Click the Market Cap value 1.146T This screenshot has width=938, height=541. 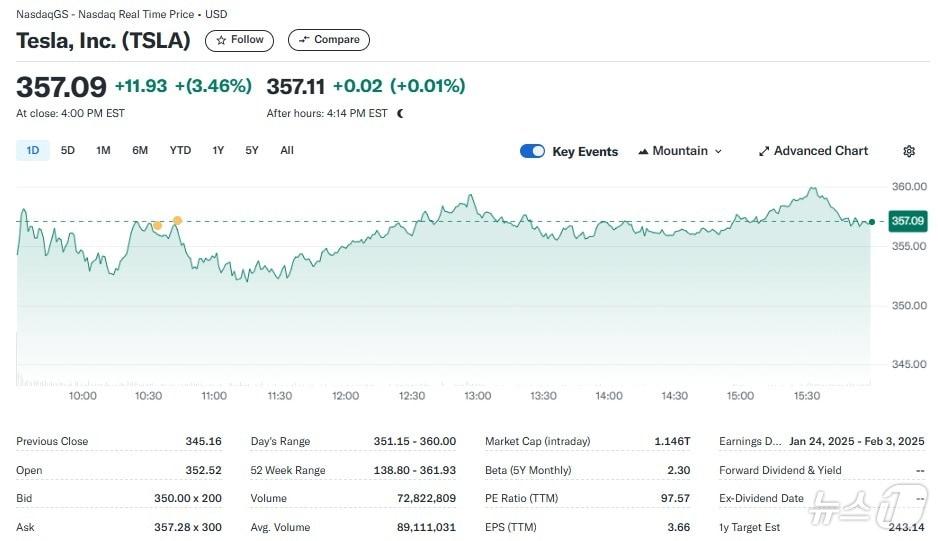click(x=672, y=441)
